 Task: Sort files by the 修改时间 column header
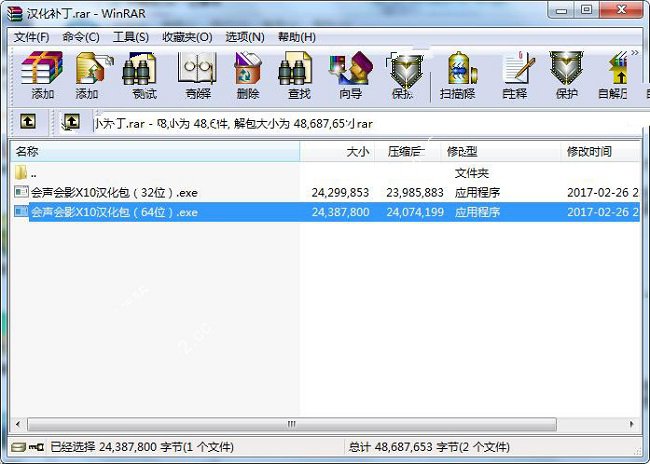[600, 151]
